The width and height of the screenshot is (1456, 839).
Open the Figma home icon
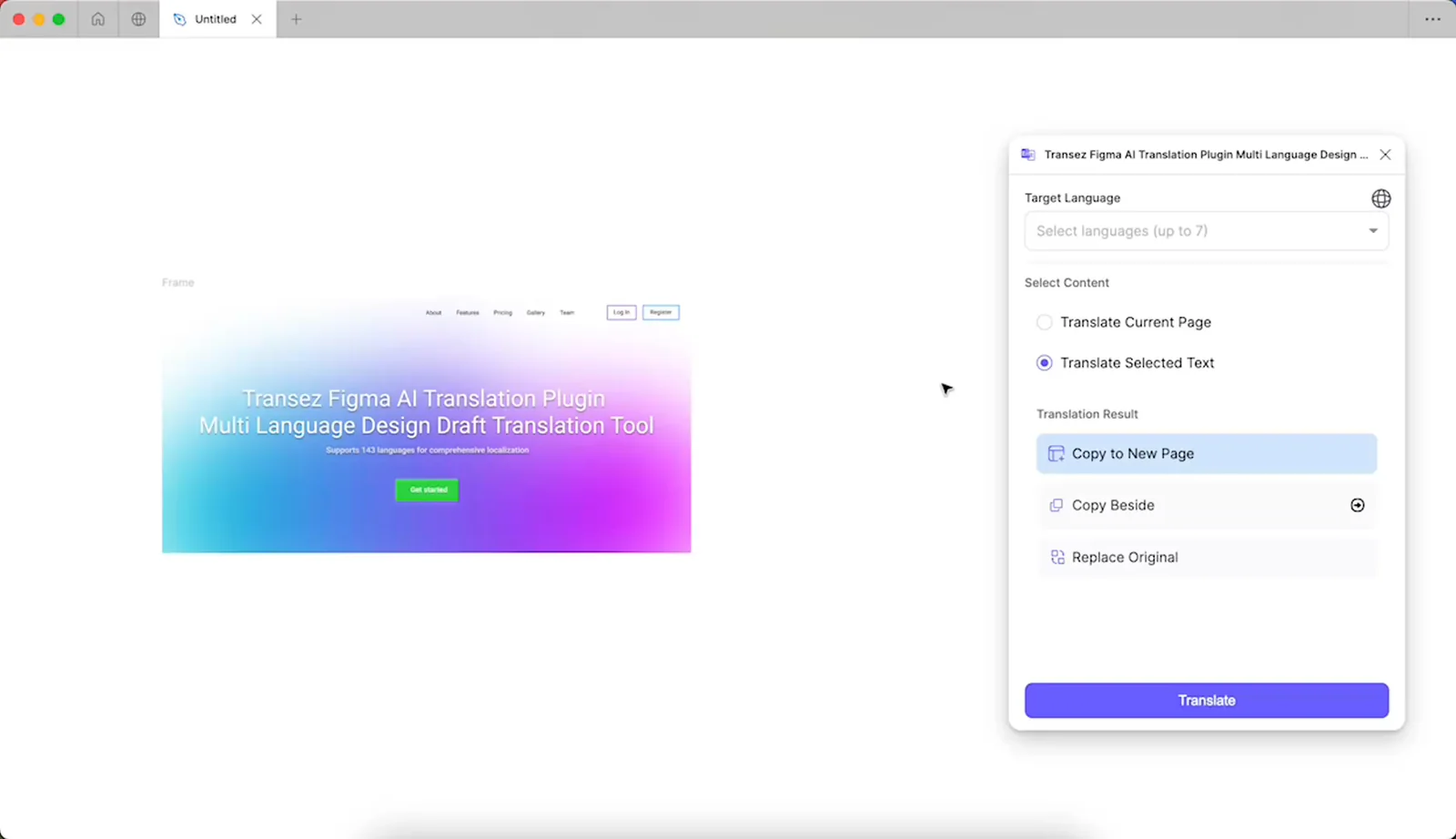[x=98, y=19]
